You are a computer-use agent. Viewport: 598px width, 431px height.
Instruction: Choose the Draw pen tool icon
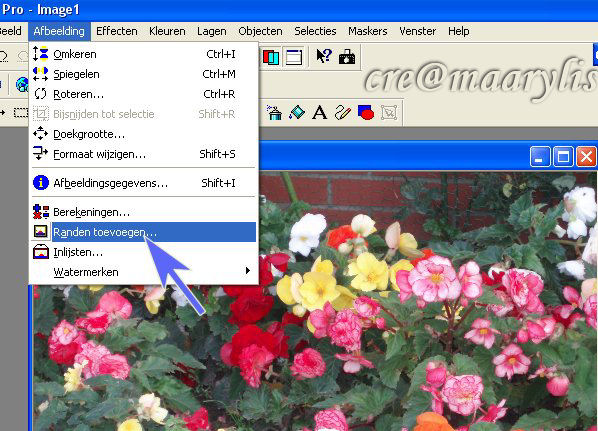(342, 113)
